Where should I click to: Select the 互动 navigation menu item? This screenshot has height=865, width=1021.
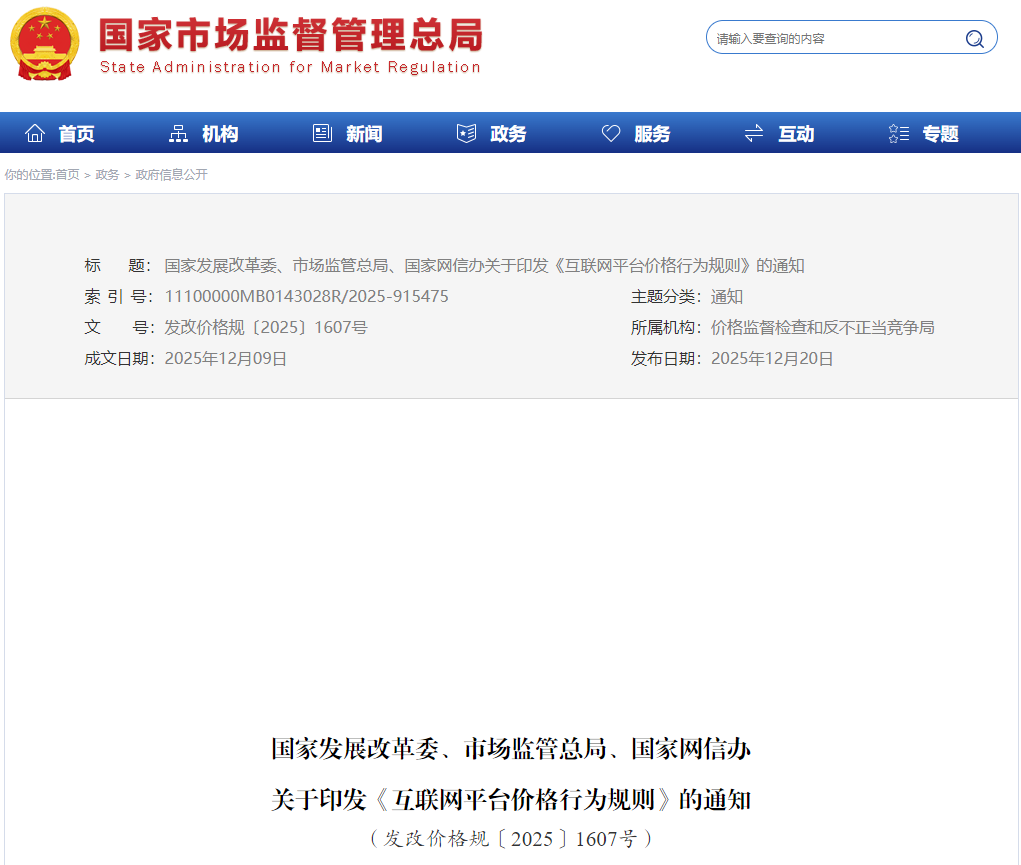click(796, 134)
